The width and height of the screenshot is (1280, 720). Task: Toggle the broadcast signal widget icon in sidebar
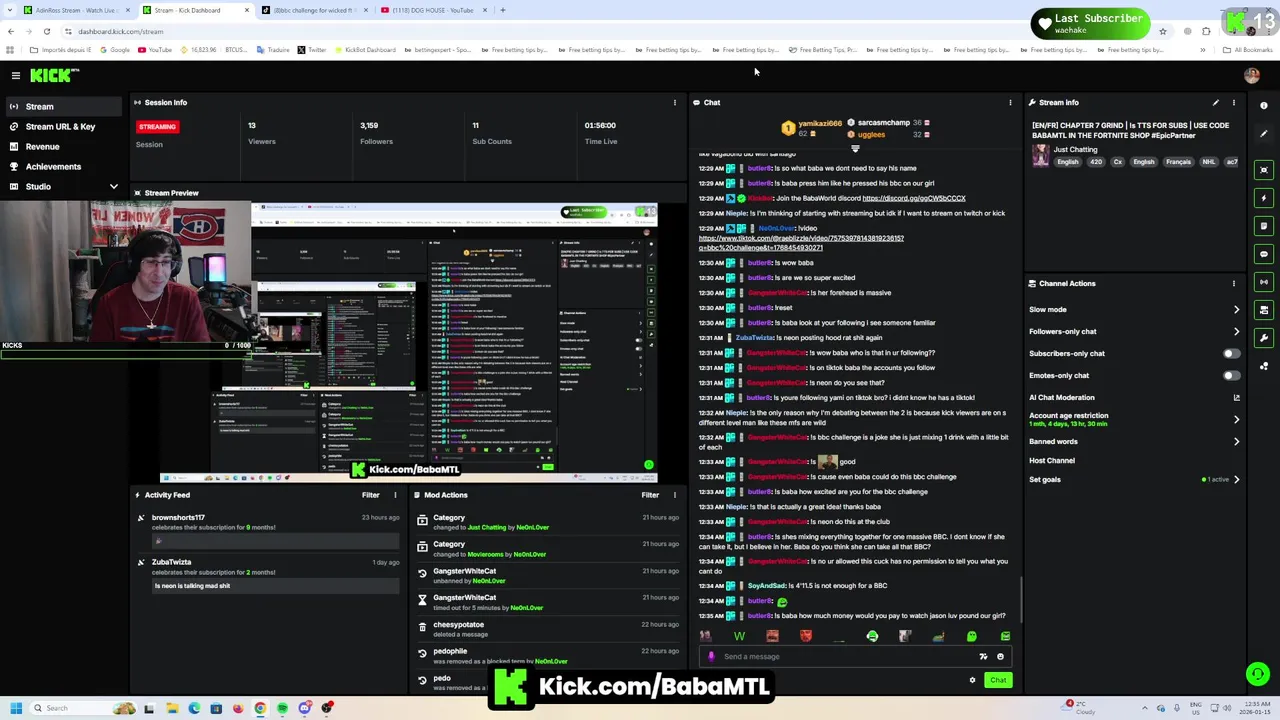(x=1264, y=282)
